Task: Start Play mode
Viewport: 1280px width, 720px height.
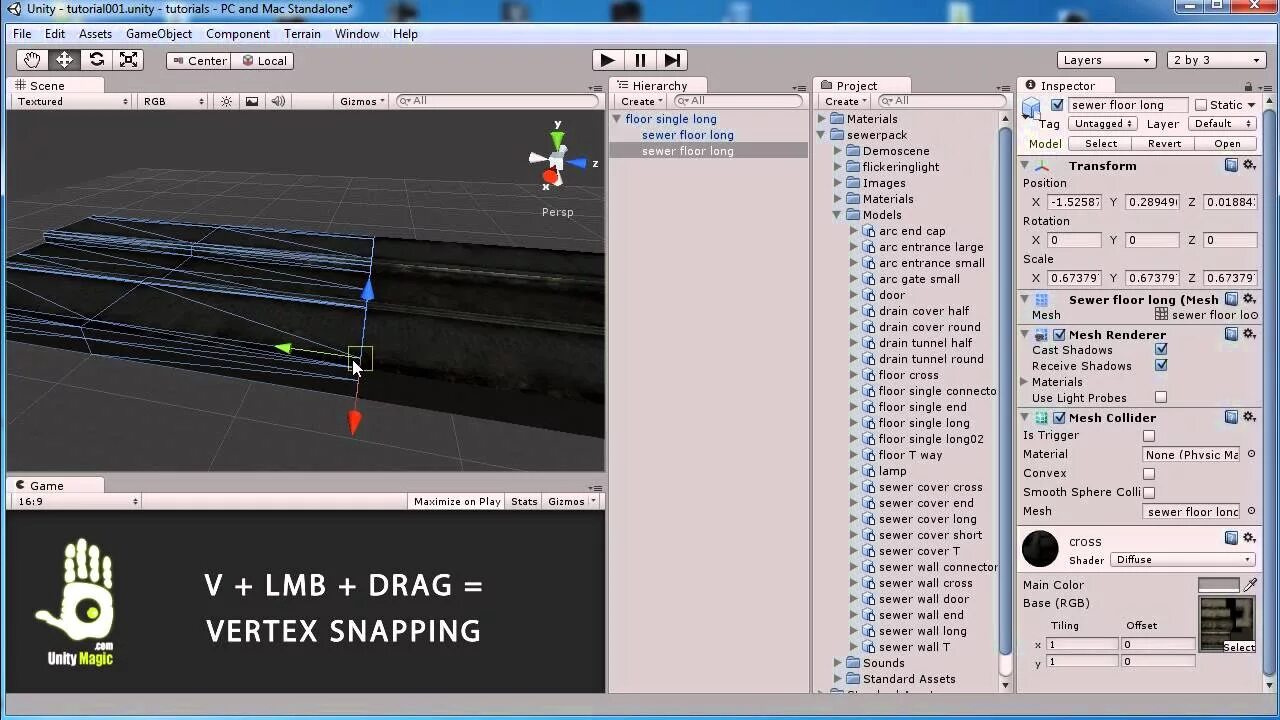Action: (x=607, y=60)
